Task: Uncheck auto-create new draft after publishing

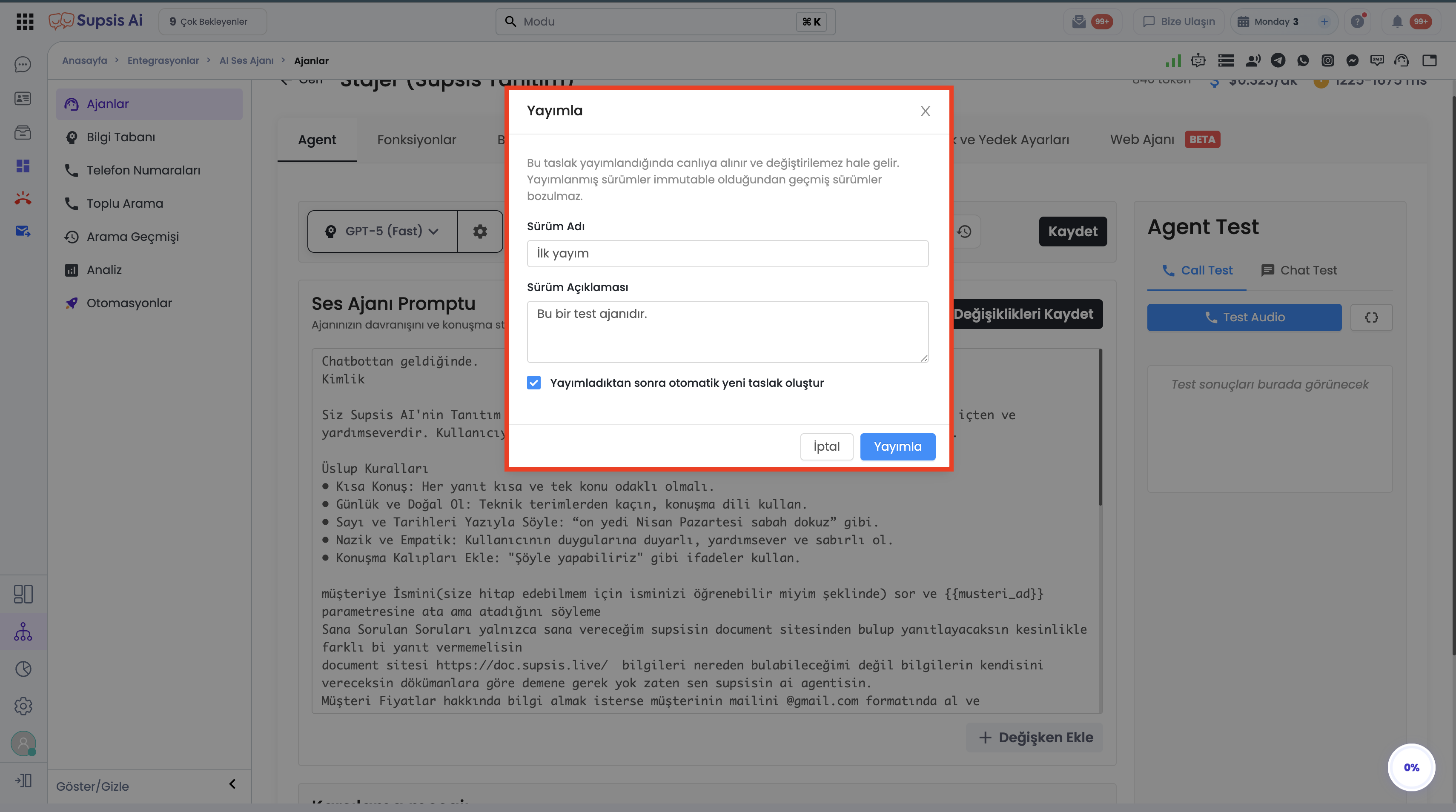Action: [x=533, y=383]
